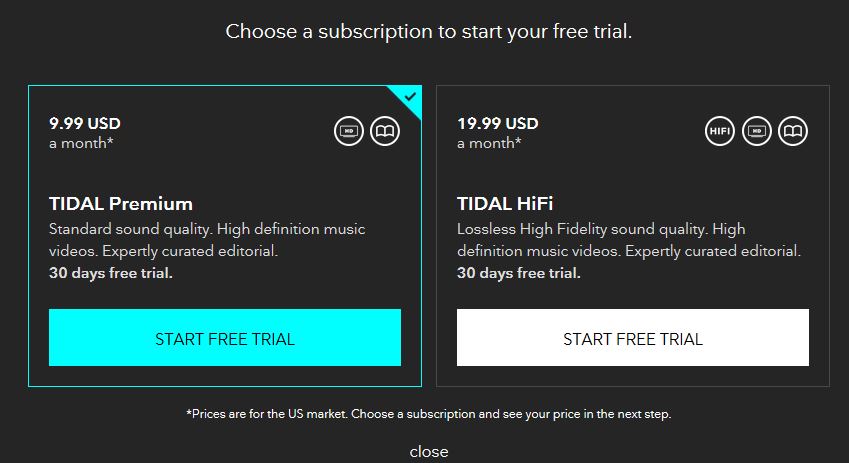This screenshot has height=463, width=849.
Task: Click the 9.99 USD price
Action: tap(85, 124)
